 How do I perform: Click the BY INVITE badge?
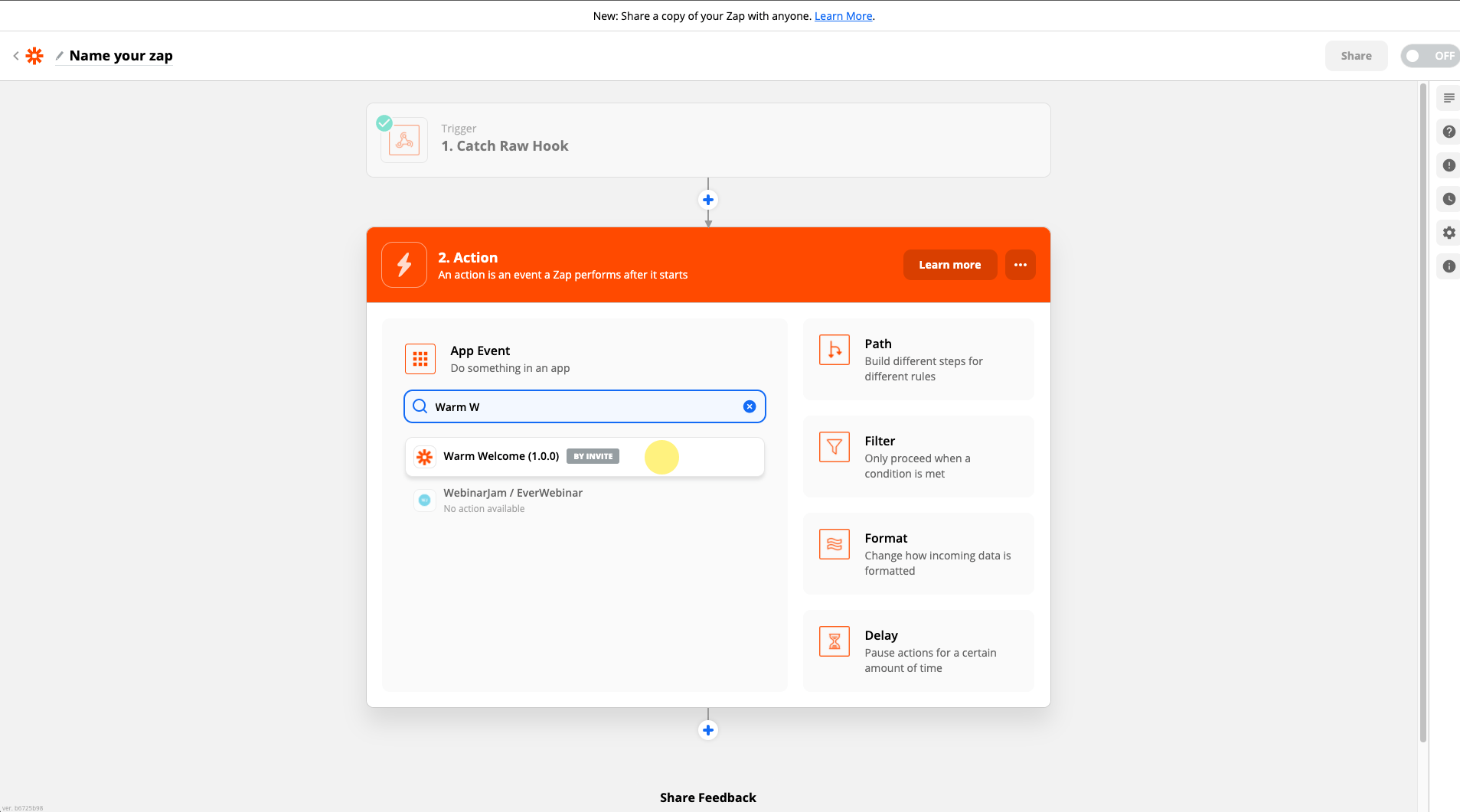click(593, 456)
